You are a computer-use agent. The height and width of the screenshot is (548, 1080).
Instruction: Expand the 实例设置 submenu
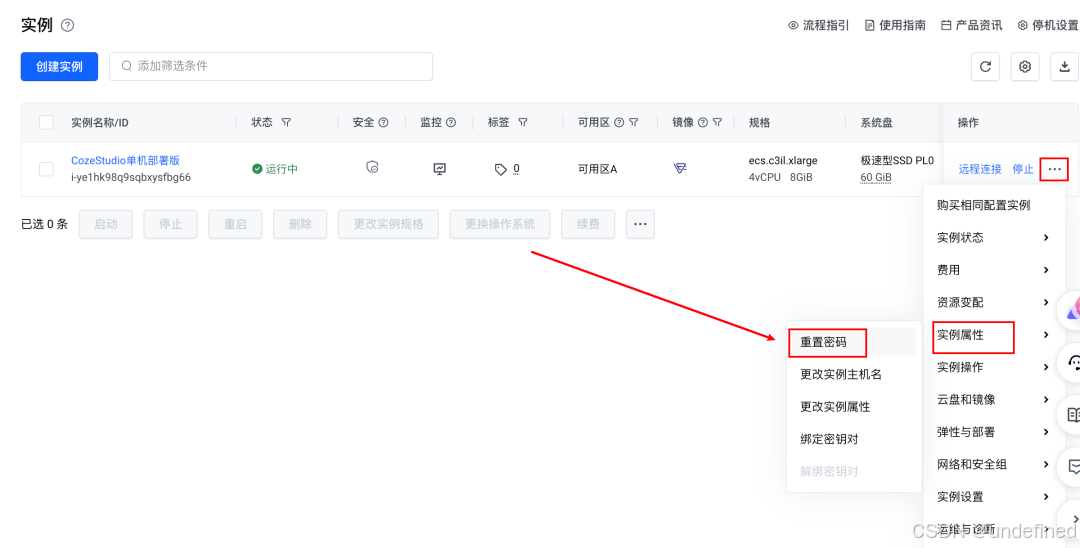992,496
